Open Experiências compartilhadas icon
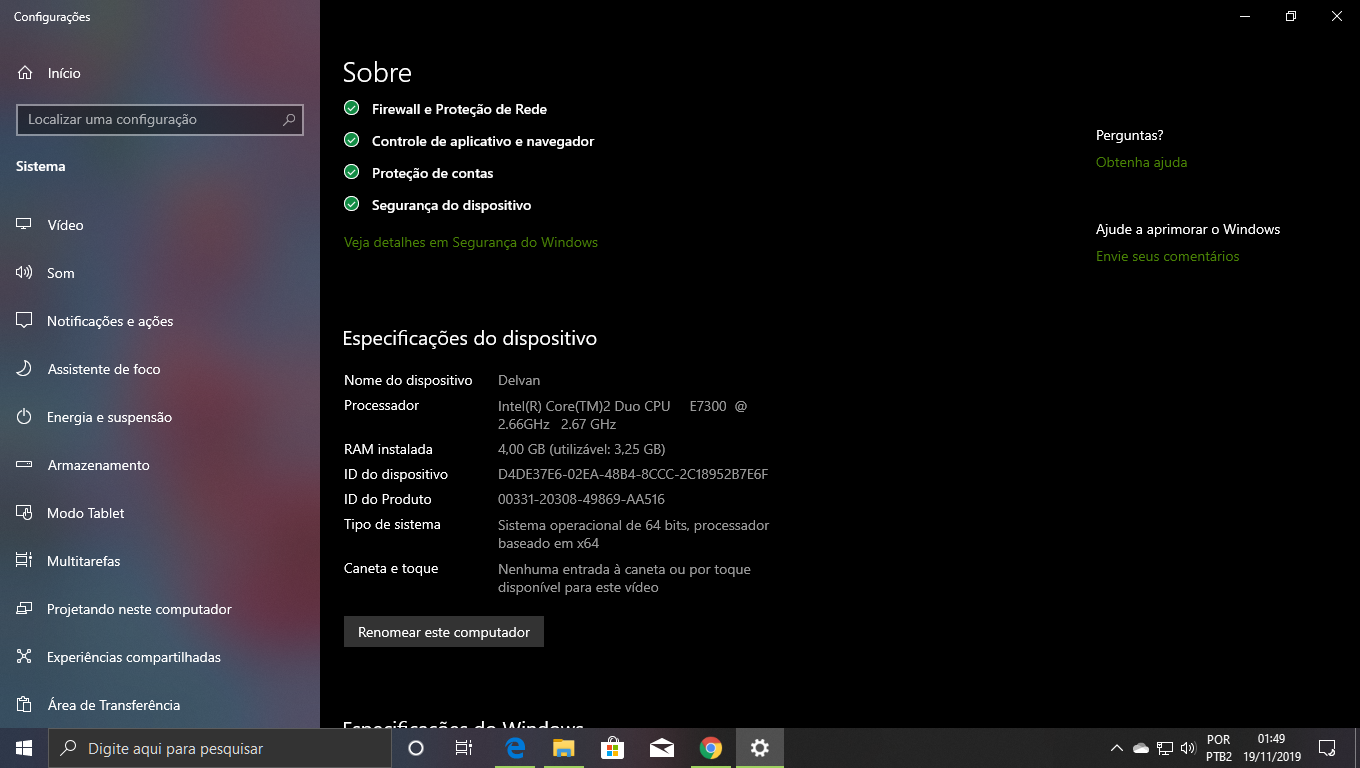1360x768 pixels. click(25, 657)
